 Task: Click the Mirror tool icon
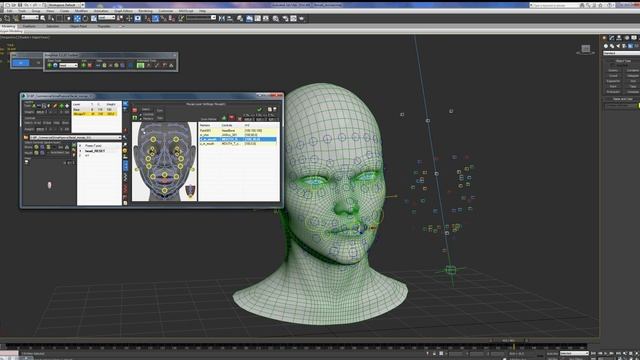point(222,18)
